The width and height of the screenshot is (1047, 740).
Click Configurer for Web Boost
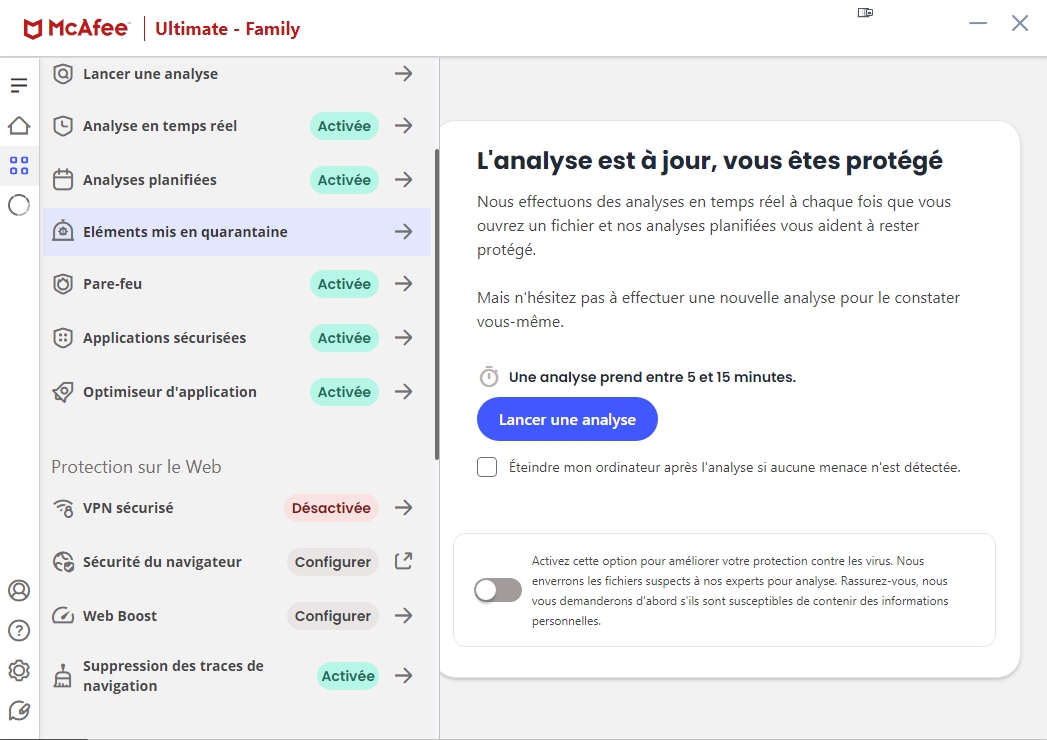(333, 616)
